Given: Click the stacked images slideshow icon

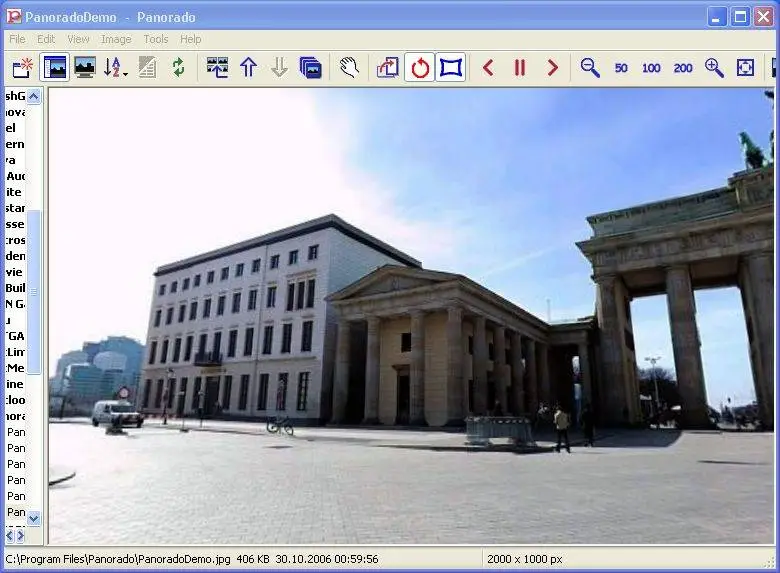Looking at the screenshot, I should (310, 68).
